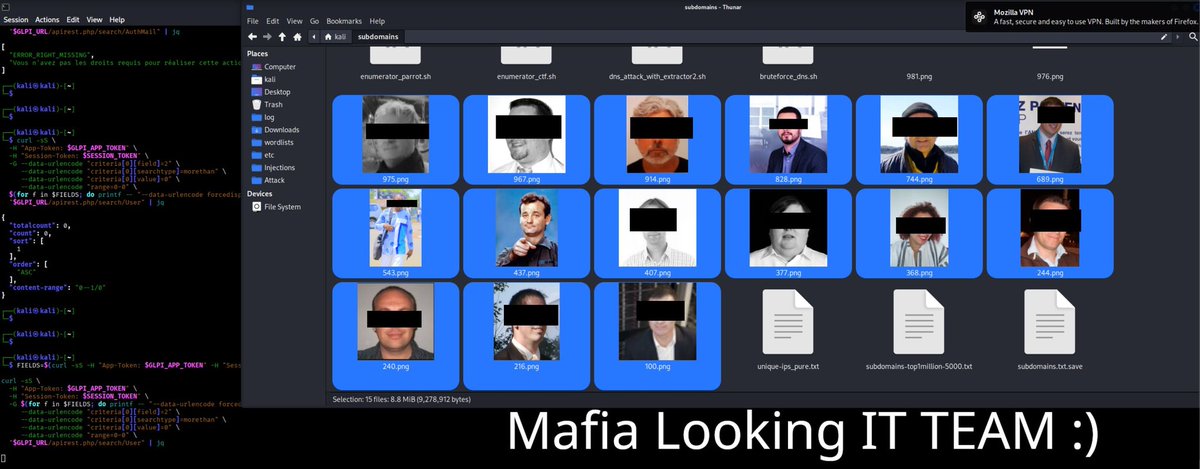
Task: Select the 216.png thumbnail
Action: pyautogui.click(x=526, y=321)
